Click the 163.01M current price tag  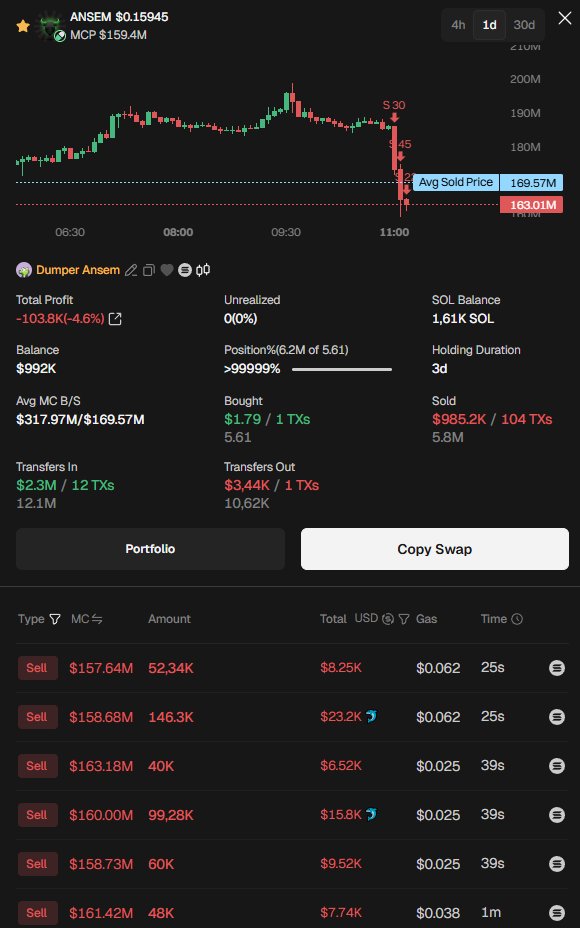tap(531, 205)
